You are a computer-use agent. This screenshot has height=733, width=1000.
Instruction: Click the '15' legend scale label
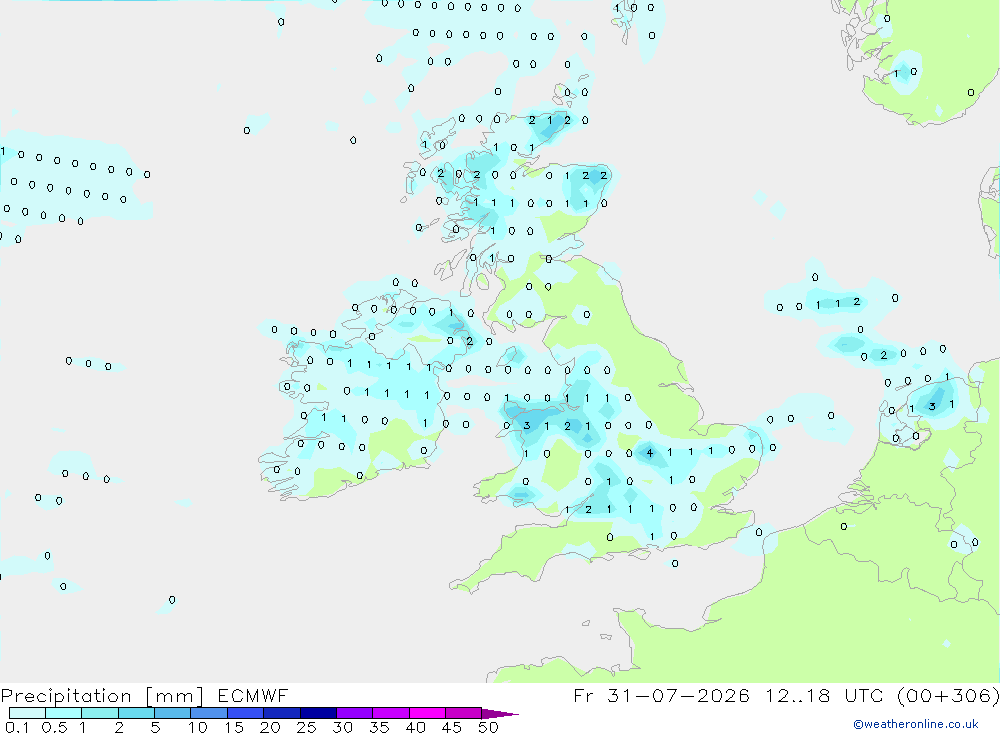(x=234, y=727)
